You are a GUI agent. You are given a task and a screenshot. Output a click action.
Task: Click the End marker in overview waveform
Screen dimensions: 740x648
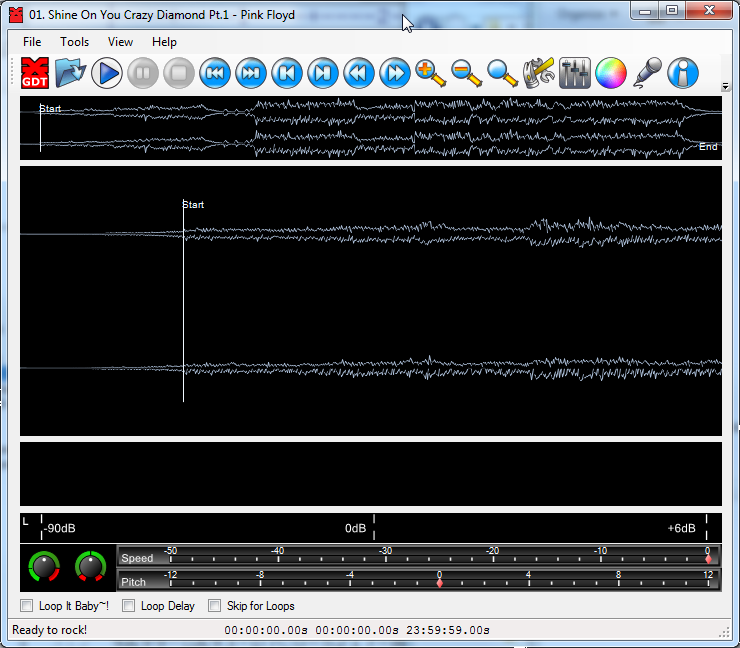click(708, 147)
